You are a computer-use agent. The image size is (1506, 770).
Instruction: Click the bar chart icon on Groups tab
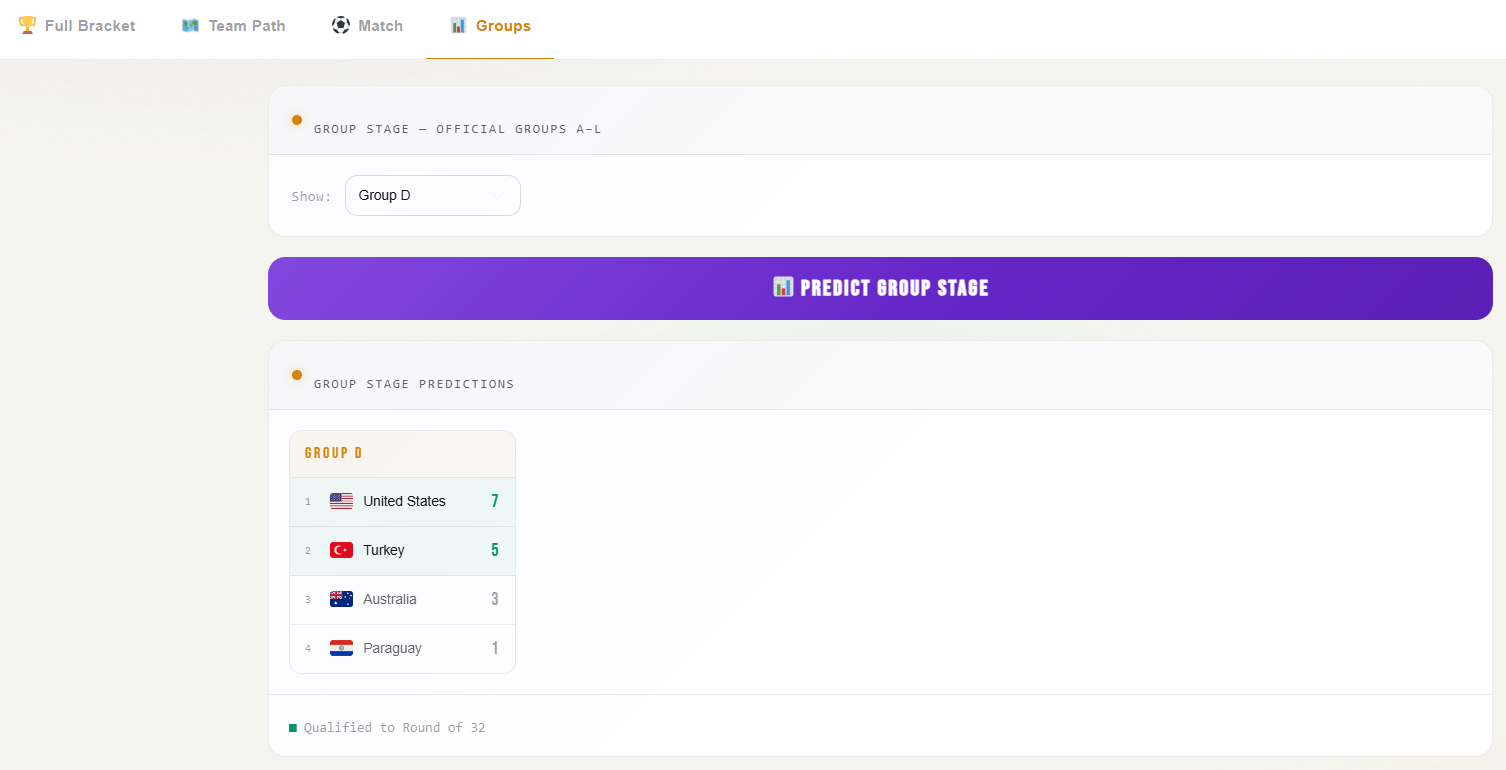(x=458, y=25)
